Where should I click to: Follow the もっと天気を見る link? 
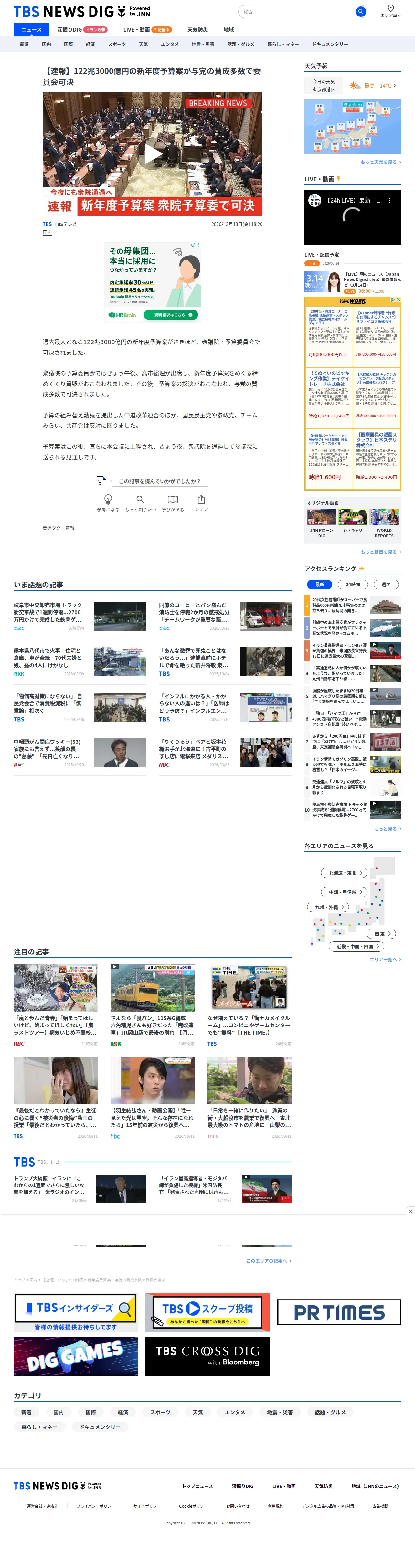coord(381,163)
